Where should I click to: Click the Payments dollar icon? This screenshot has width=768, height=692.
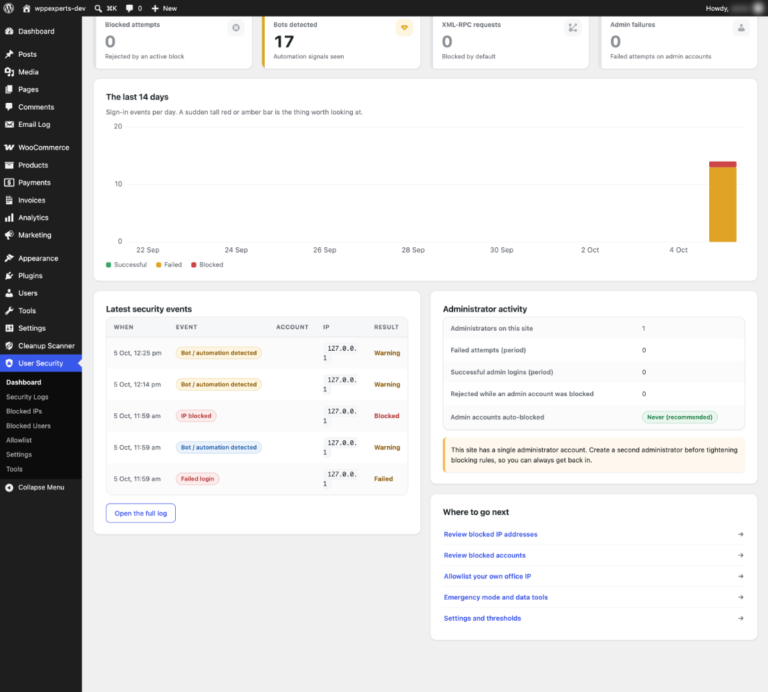(9, 183)
